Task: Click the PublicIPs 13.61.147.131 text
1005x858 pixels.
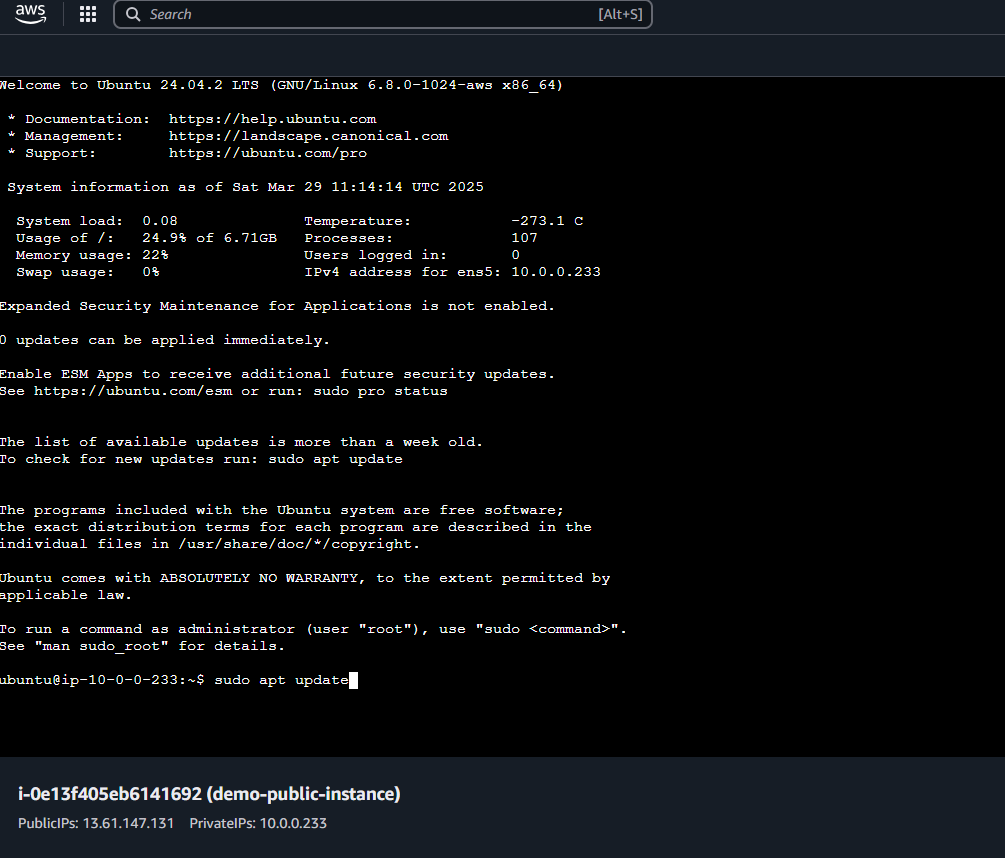Action: tap(96, 823)
